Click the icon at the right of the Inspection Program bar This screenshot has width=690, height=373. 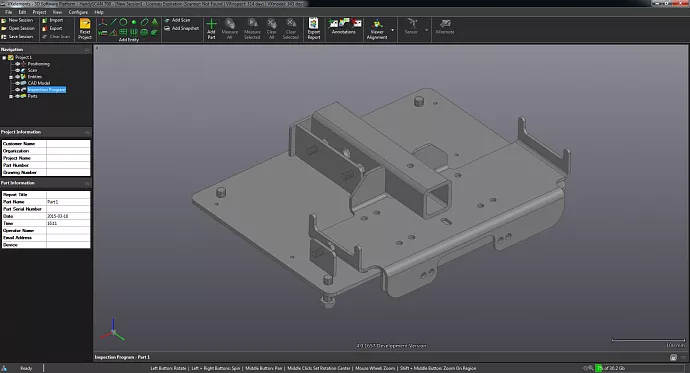tap(673, 358)
